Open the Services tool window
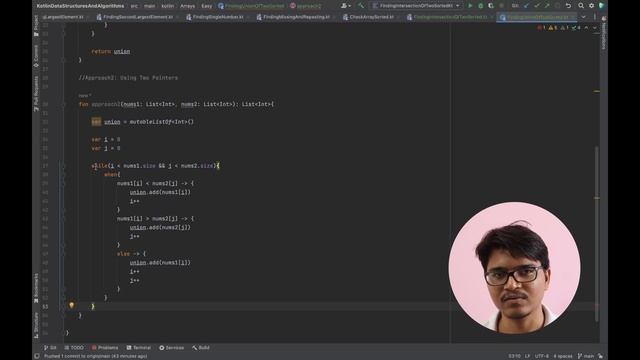The image size is (640, 360). point(171,348)
